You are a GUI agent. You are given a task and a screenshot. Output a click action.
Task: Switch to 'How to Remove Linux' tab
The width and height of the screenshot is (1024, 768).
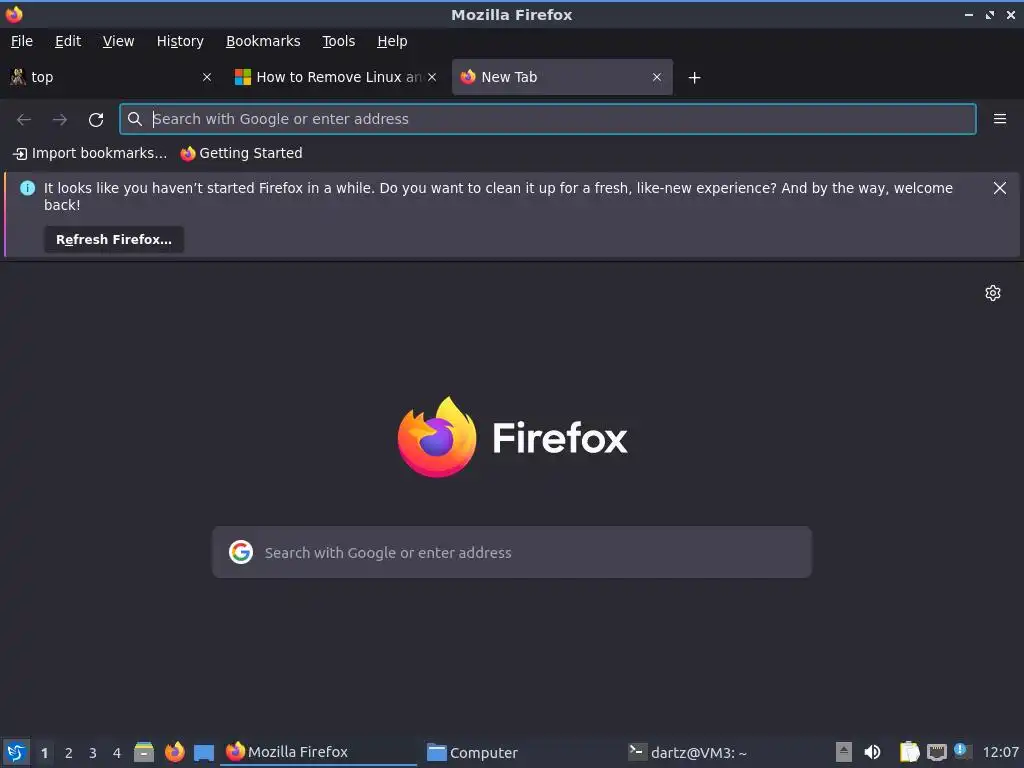(336, 77)
